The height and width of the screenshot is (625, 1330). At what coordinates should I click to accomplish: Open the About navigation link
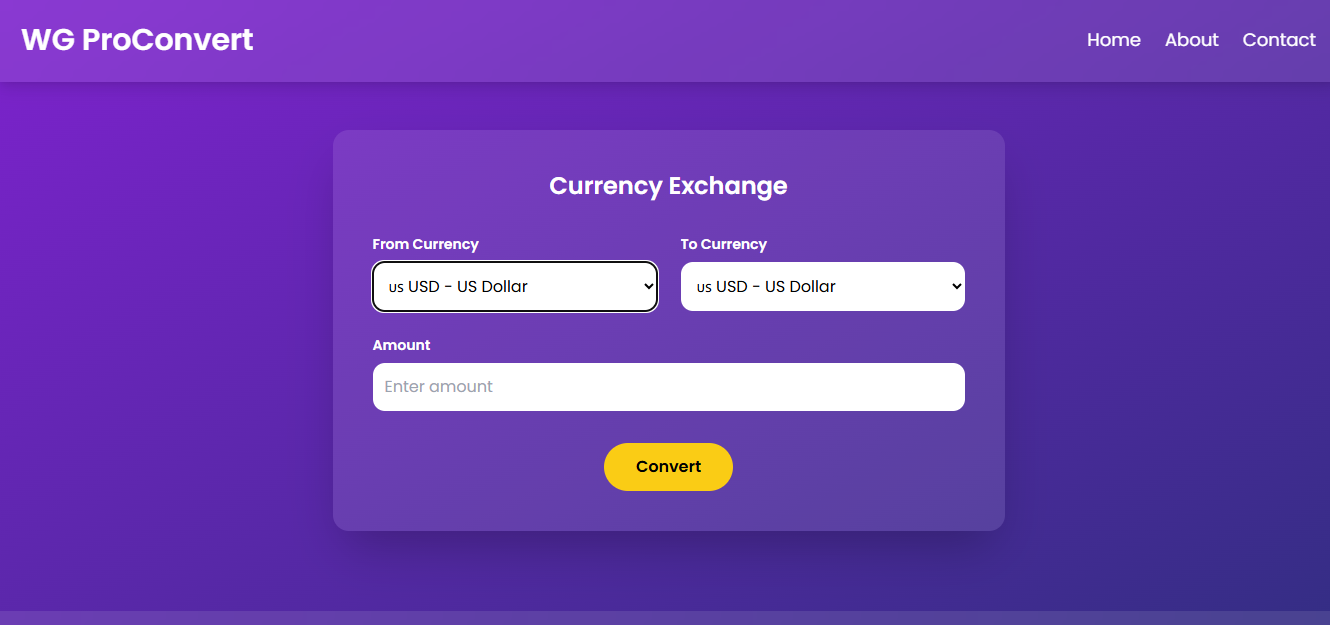1192,40
